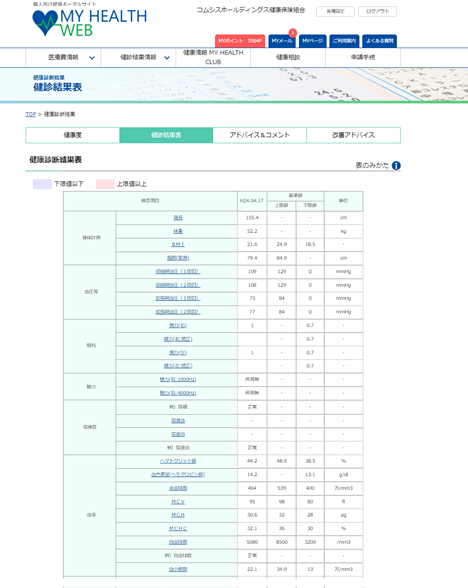
Task: Switch to the 改善アドバイス tab
Action: pyautogui.click(x=353, y=135)
